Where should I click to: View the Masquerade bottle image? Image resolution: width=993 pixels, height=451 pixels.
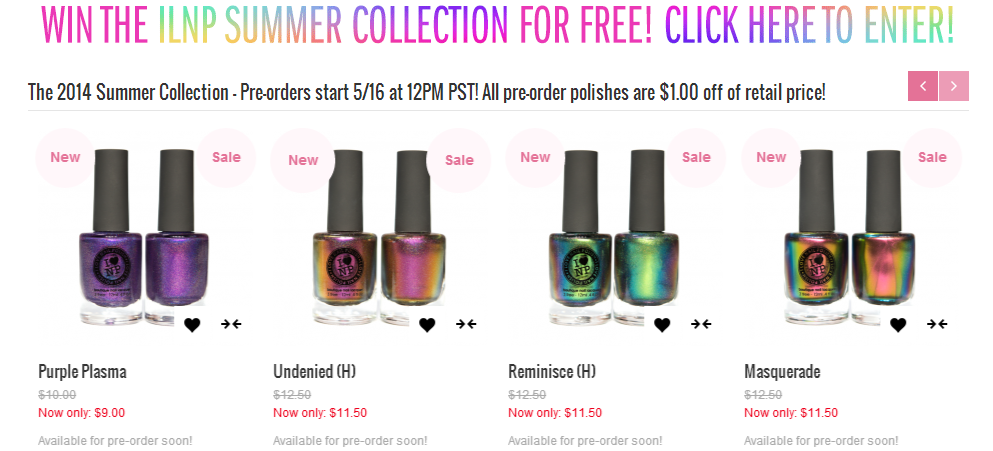tap(849, 236)
